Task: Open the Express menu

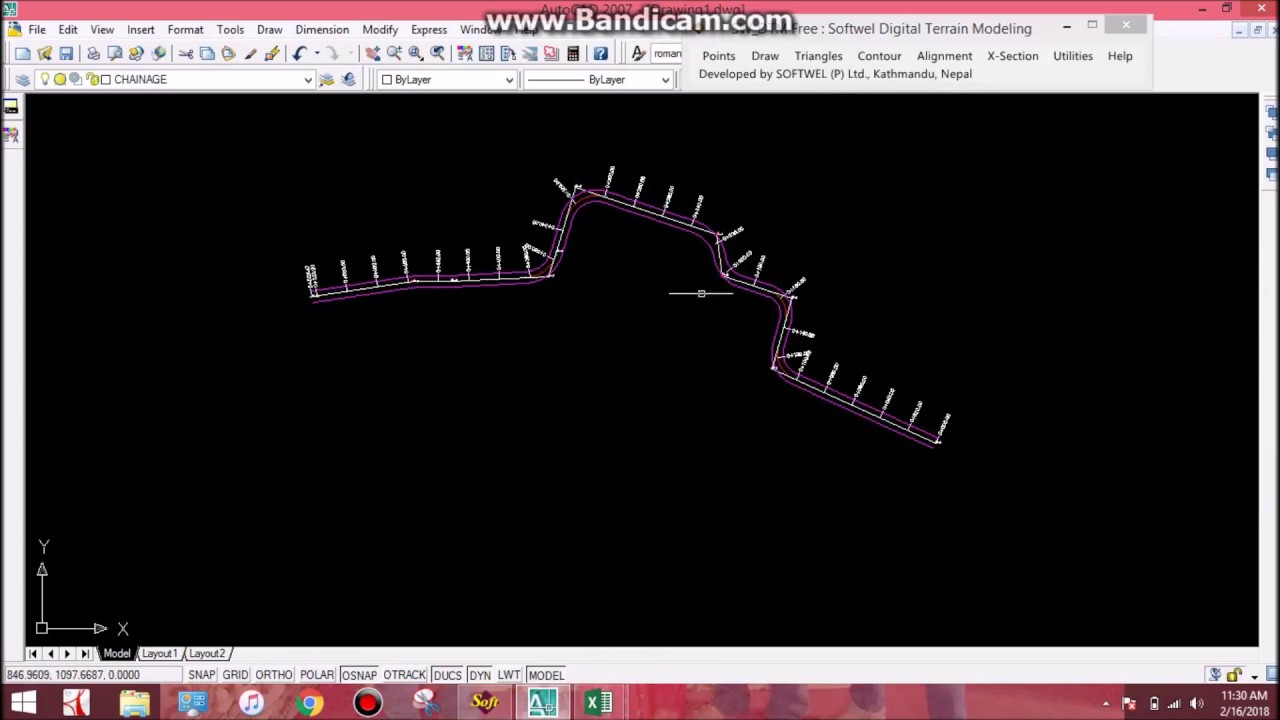Action: (429, 29)
